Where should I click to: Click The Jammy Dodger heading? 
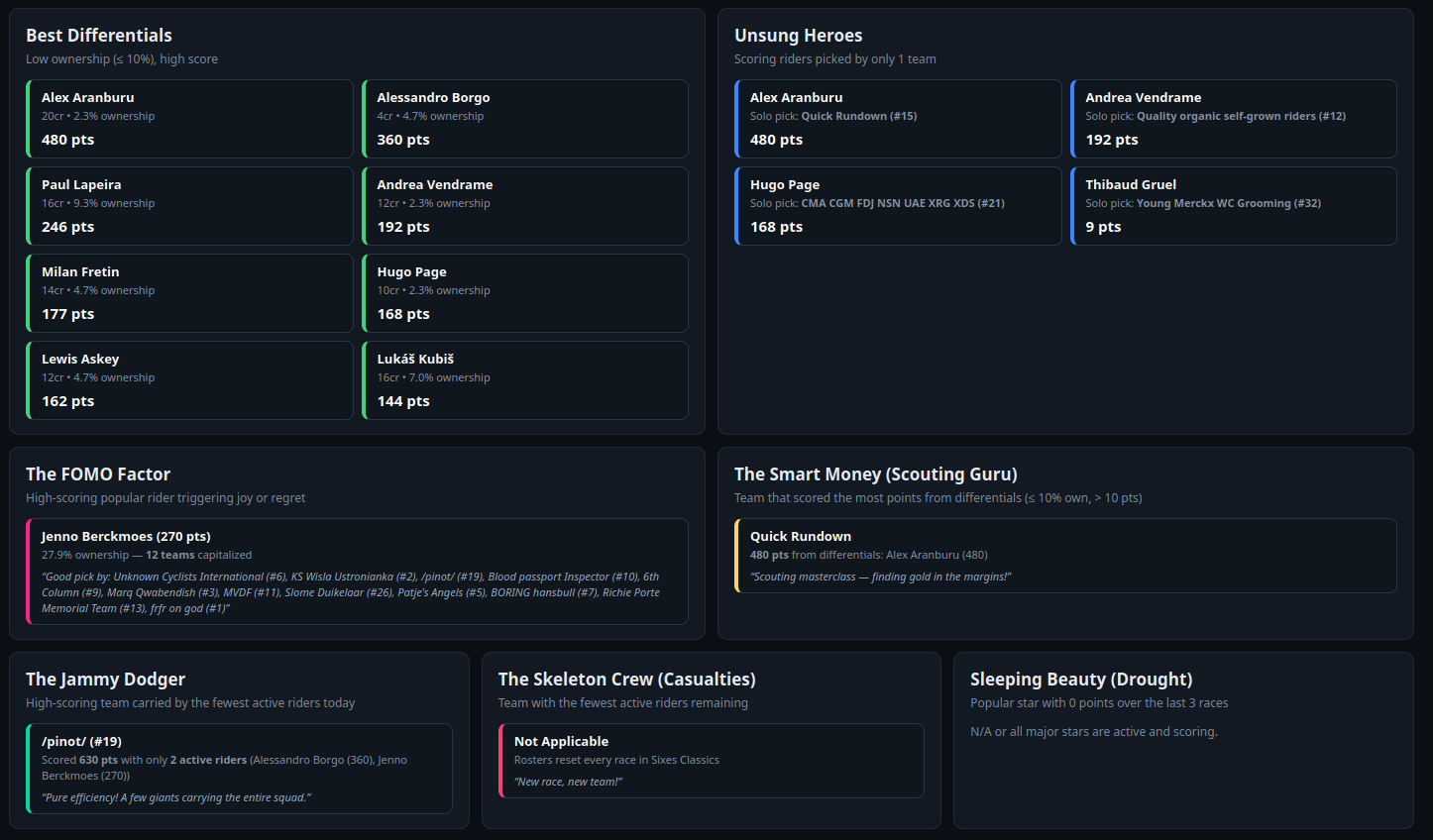pyautogui.click(x=105, y=680)
